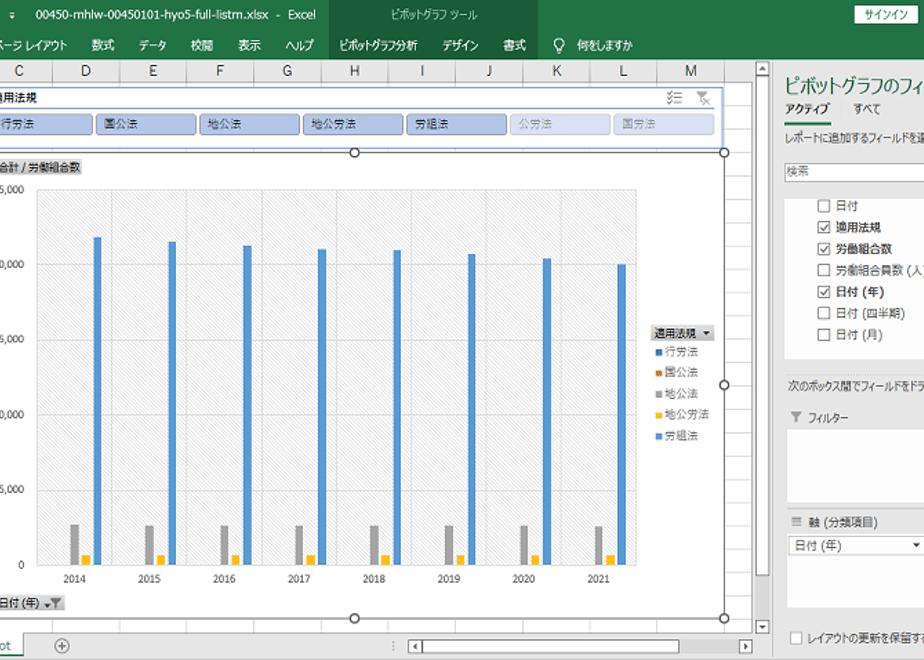Open the ピボットグラフ分析 tab

(x=378, y=45)
